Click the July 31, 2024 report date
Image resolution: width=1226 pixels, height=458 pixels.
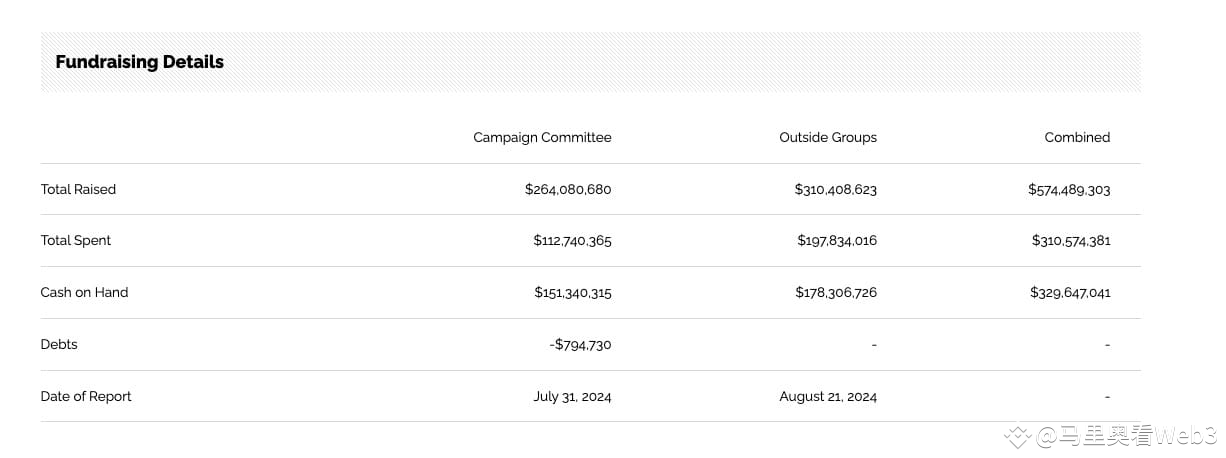pyautogui.click(x=572, y=396)
